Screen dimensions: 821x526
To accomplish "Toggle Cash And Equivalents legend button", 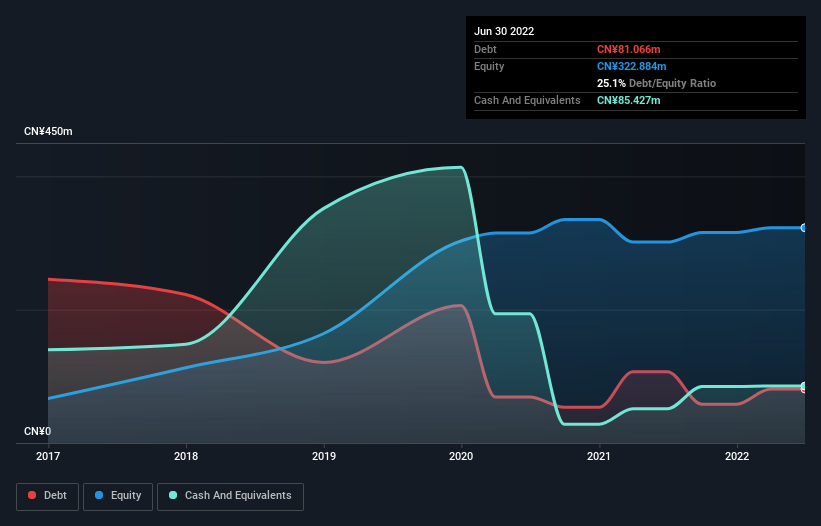I will [230, 496].
